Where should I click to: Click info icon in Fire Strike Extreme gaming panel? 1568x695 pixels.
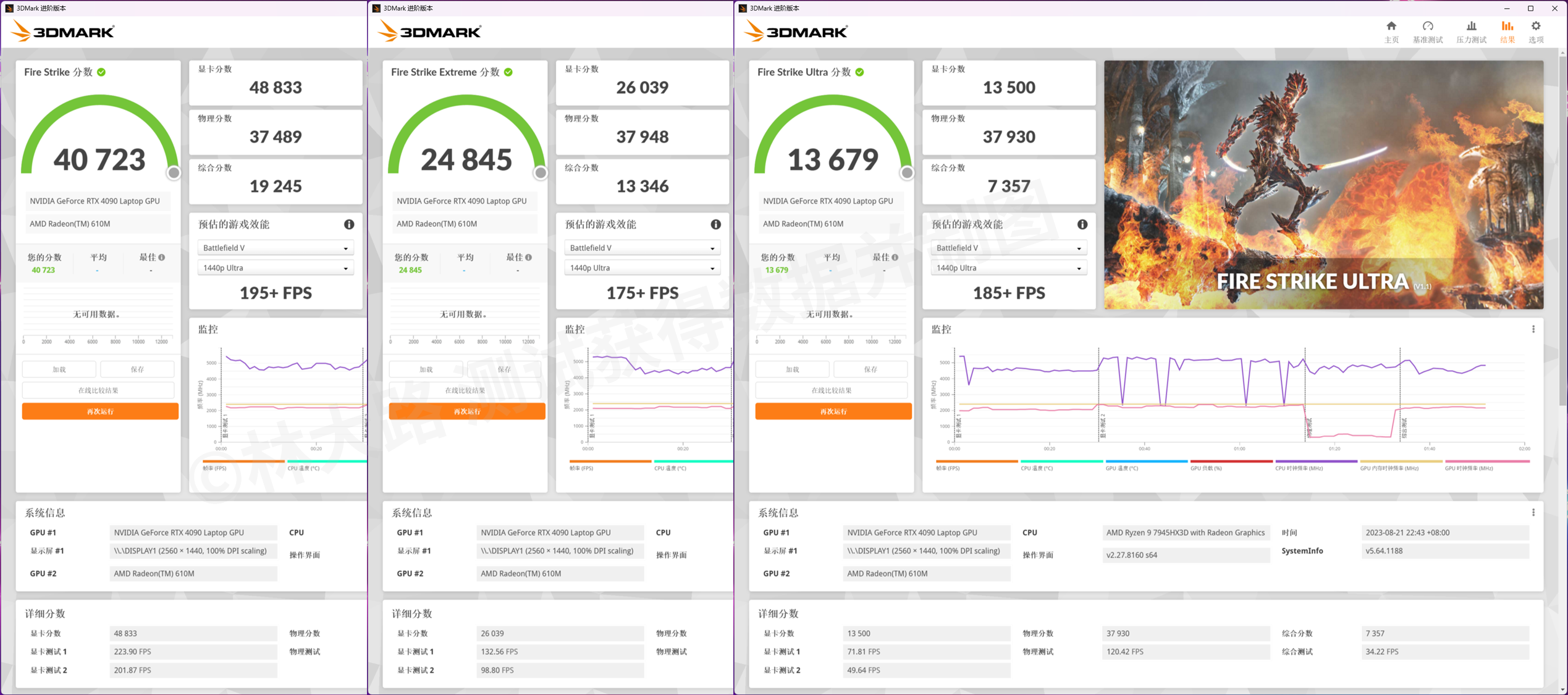pos(715,224)
